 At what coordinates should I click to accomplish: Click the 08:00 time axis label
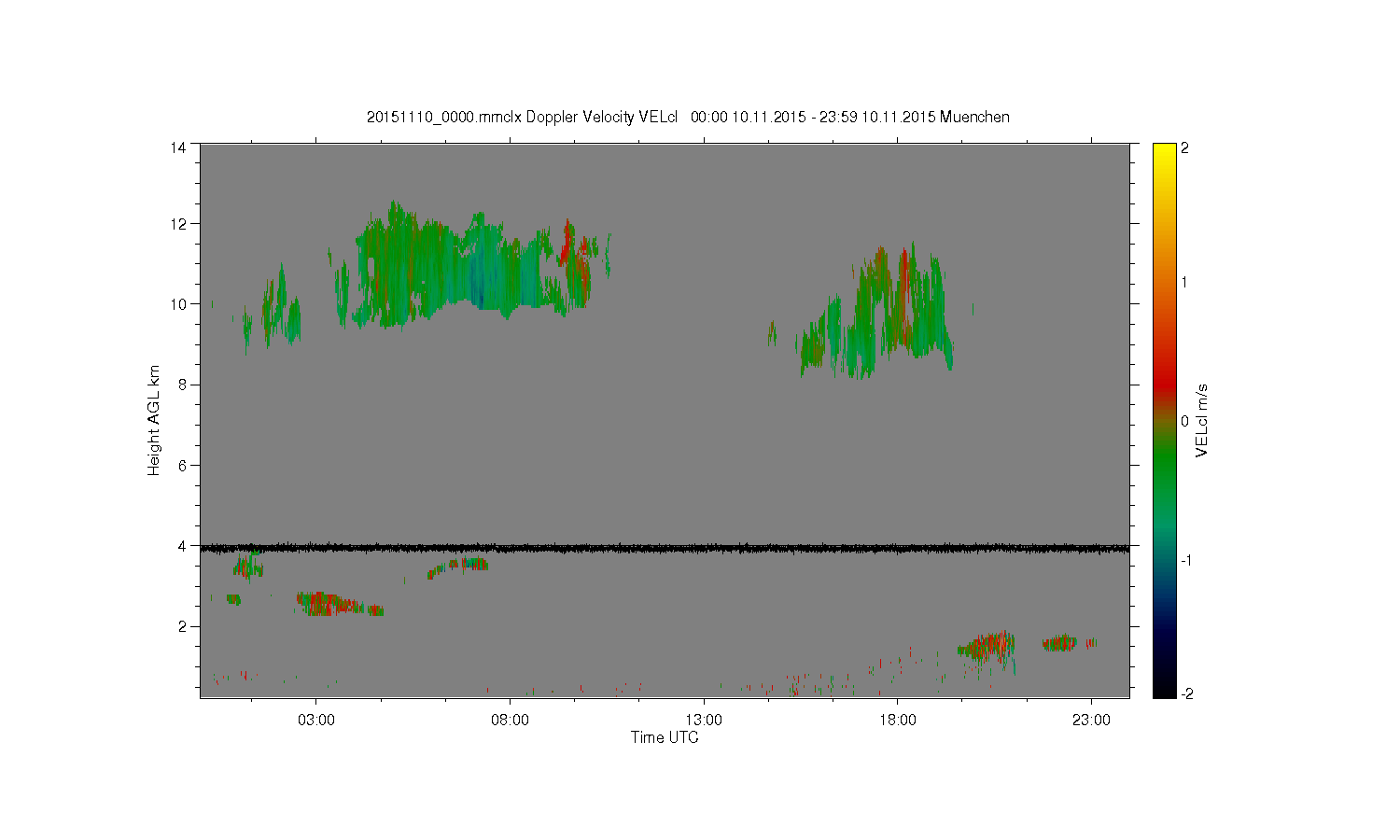click(510, 721)
